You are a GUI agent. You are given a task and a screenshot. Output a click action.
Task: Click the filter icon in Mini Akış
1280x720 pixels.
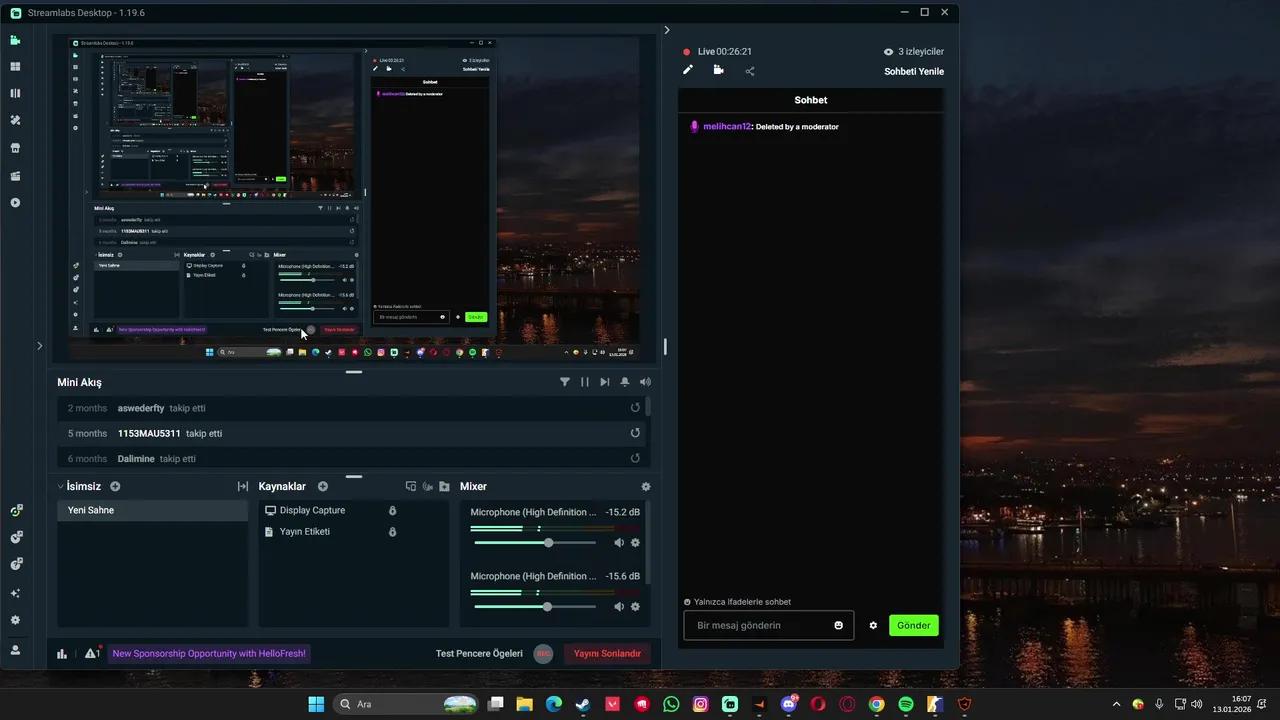(x=565, y=382)
